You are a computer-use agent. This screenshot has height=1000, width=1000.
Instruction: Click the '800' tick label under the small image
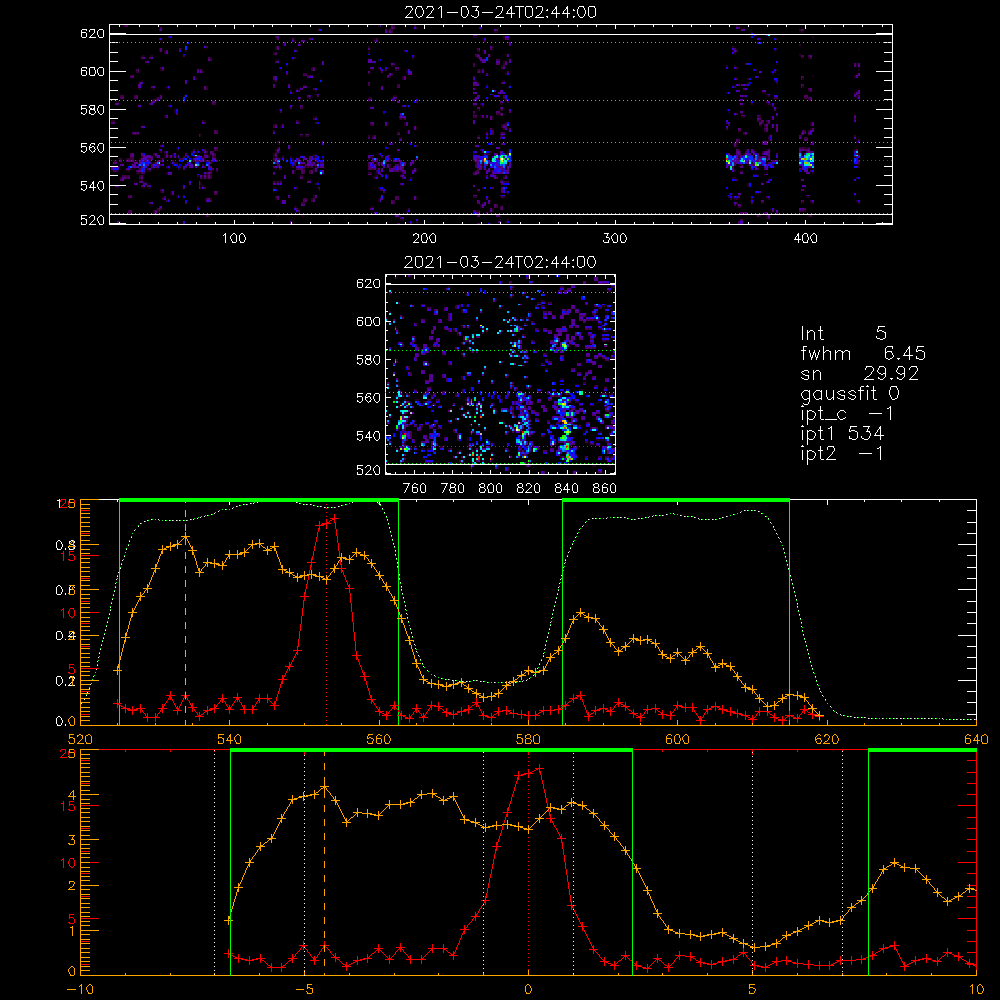(x=490, y=489)
